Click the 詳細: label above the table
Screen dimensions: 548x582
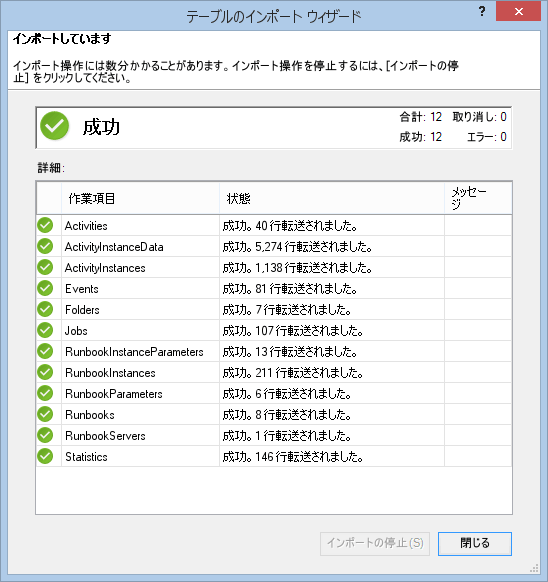(x=51, y=168)
